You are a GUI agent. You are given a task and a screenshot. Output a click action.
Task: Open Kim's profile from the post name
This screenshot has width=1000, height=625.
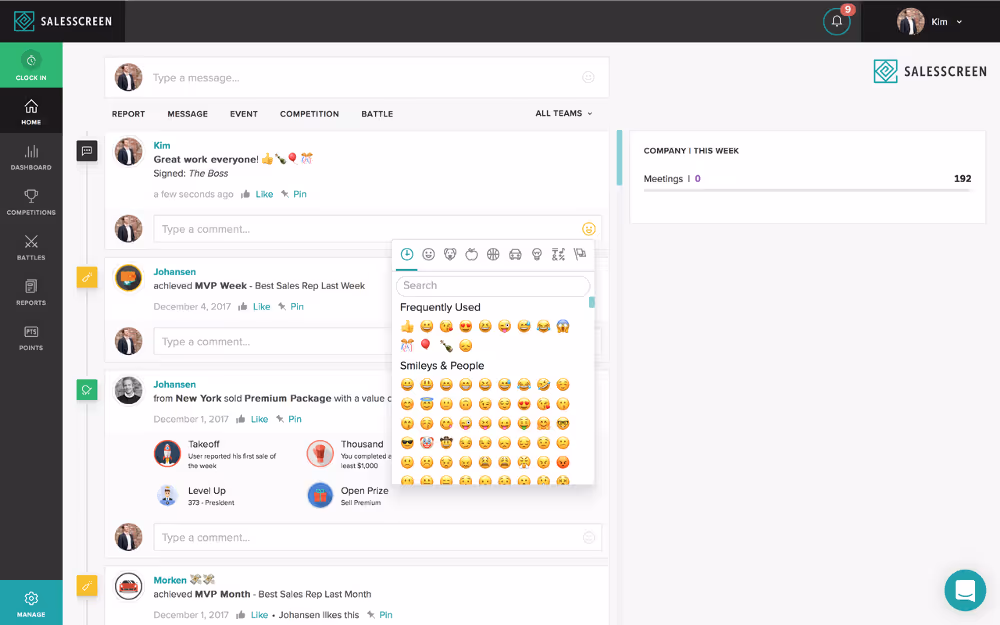click(162, 145)
